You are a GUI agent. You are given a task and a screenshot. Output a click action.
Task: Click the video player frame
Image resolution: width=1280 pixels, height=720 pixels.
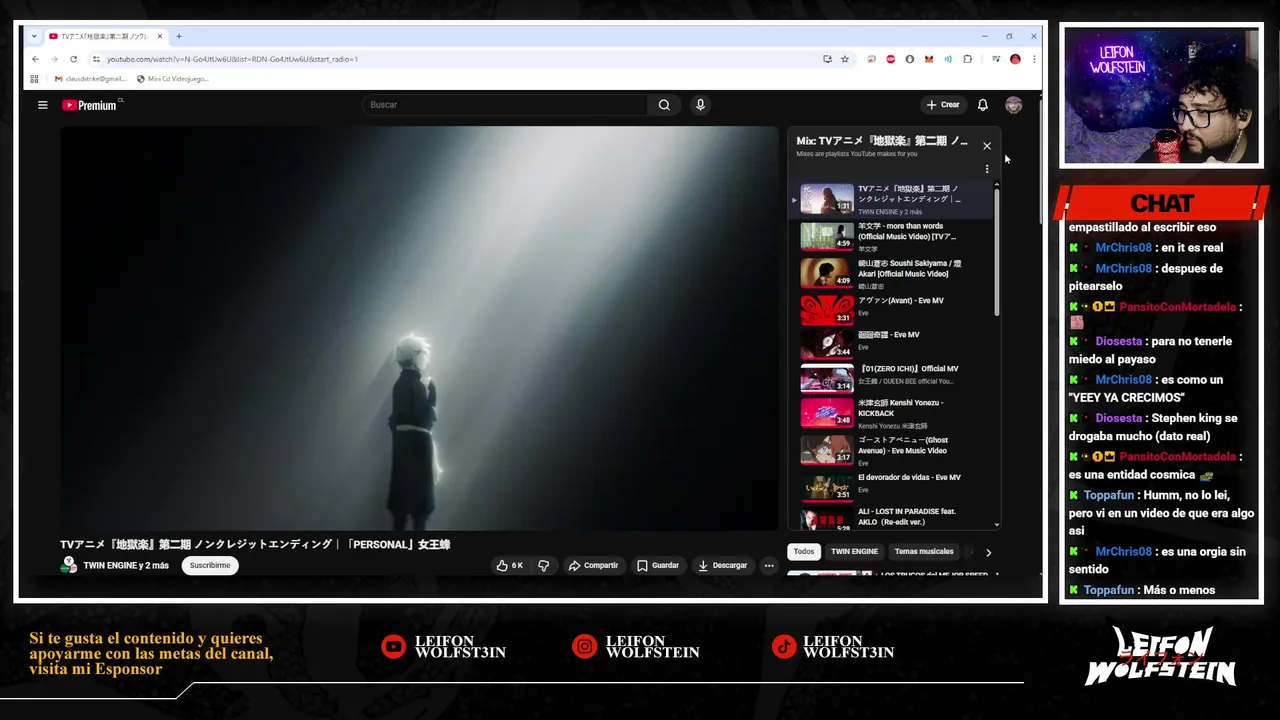tap(419, 328)
